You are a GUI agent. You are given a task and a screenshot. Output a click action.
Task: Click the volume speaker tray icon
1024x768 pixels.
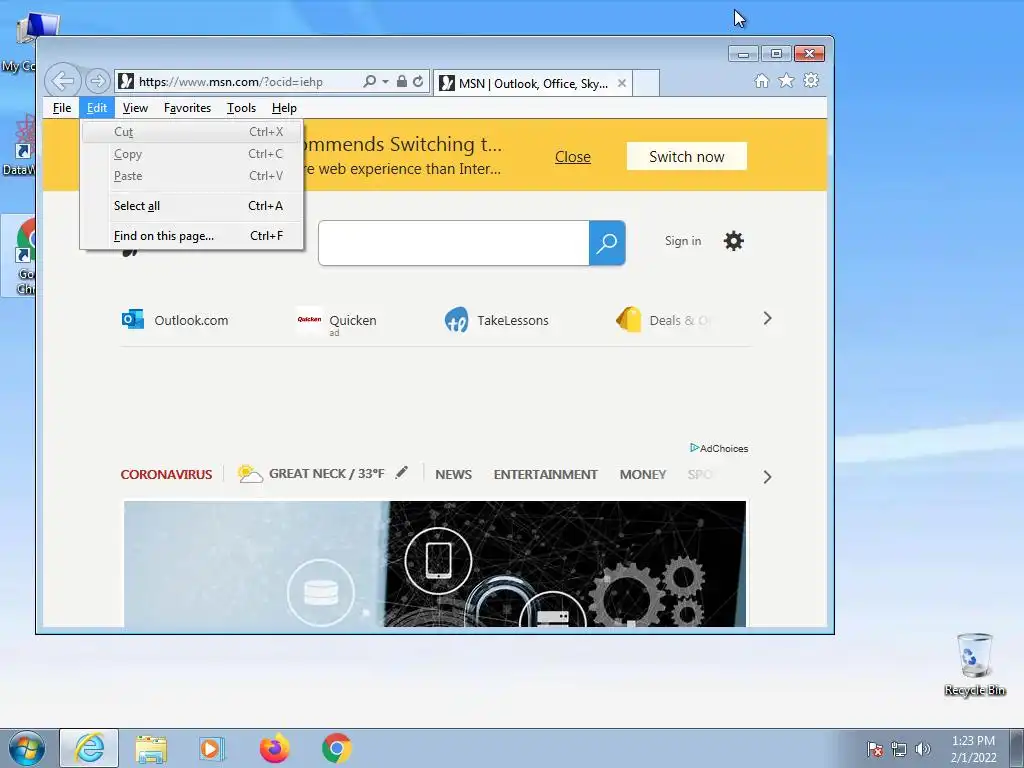923,749
